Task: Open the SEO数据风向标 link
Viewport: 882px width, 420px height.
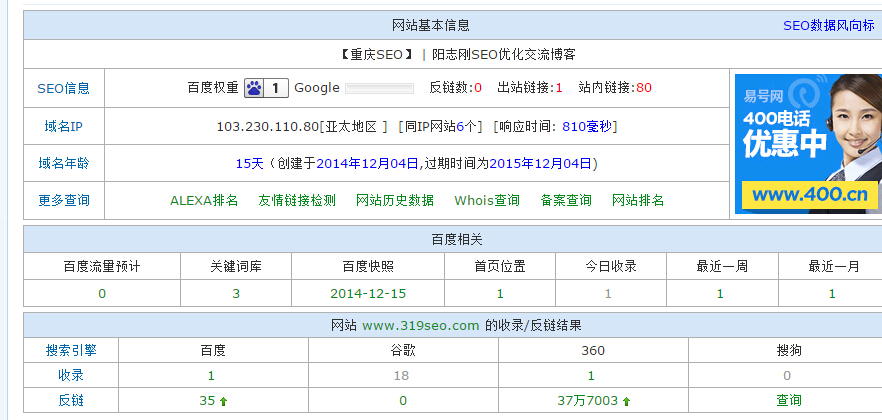Action: [828, 25]
